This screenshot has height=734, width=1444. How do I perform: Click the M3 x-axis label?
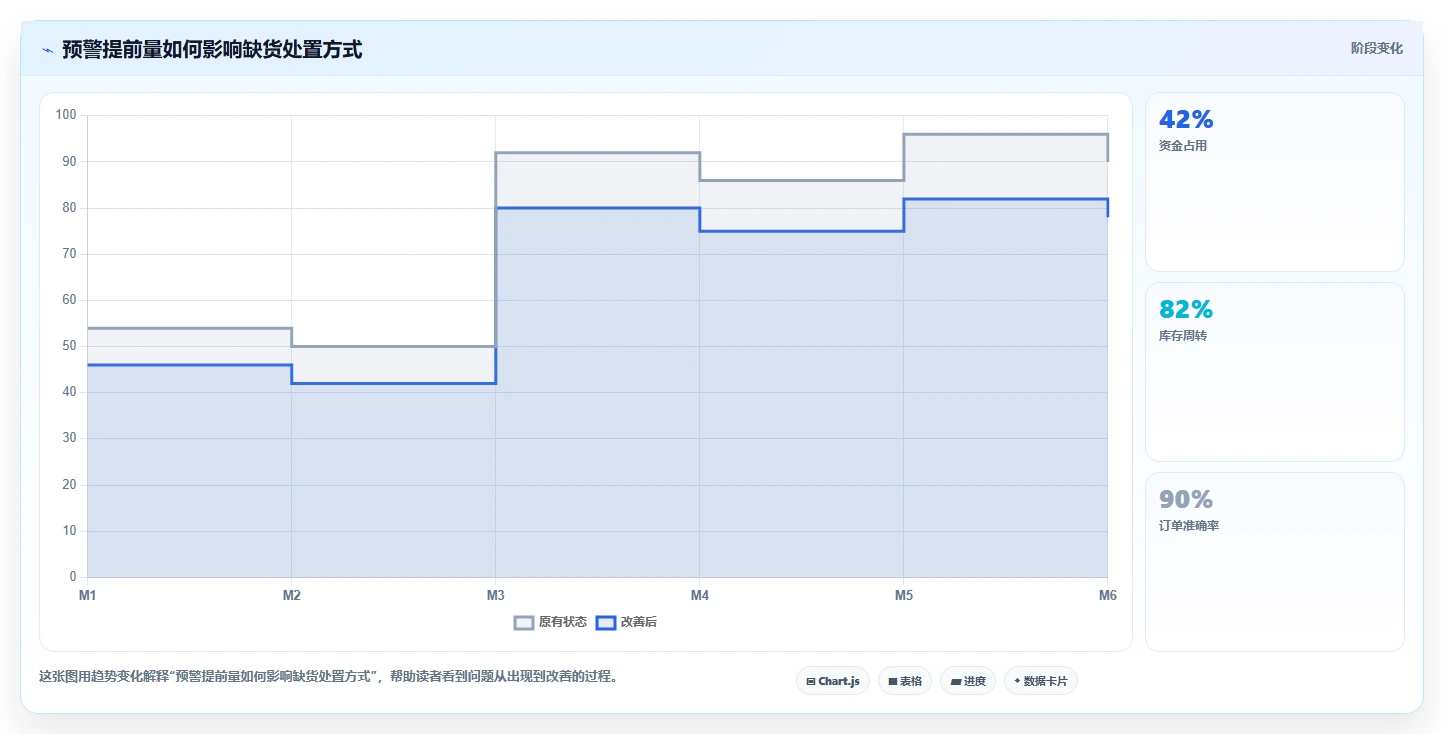coord(496,595)
